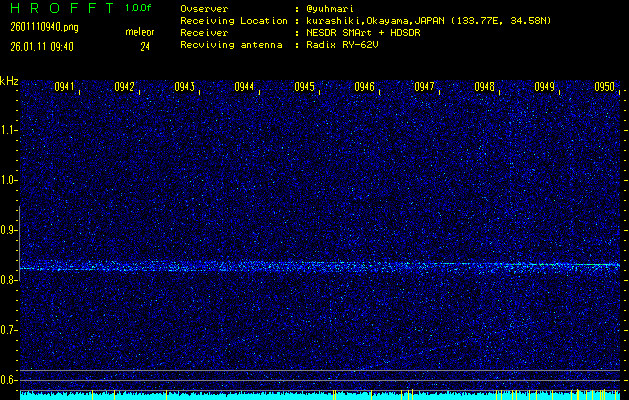The width and height of the screenshot is (629, 400).
Task: Click the yellow meteor label
Action: pyautogui.click(x=140, y=33)
